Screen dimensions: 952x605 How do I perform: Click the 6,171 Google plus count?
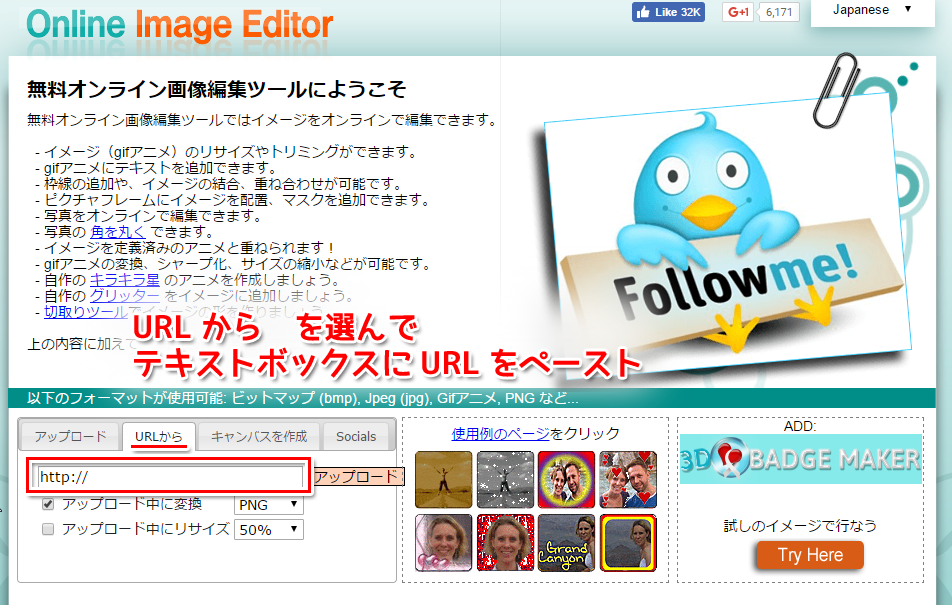(779, 12)
